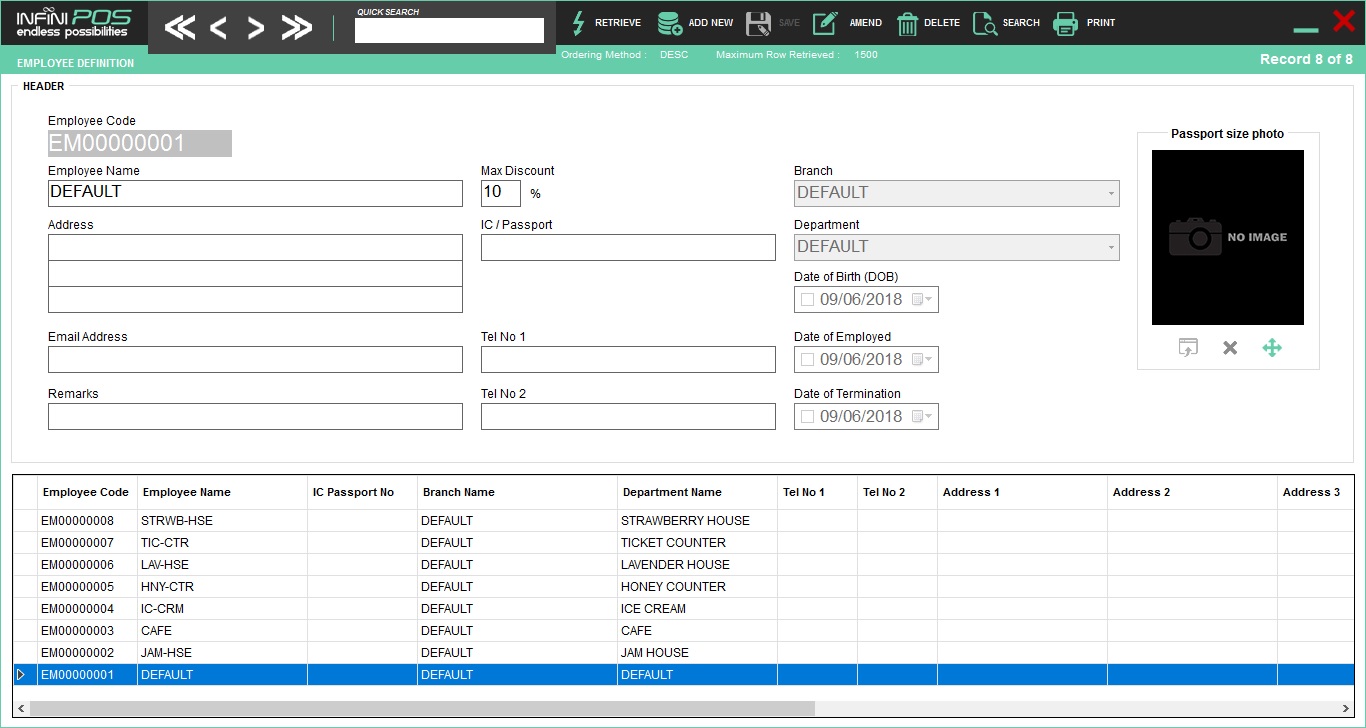Click the Print printer icon
1366x728 pixels.
point(1065,23)
